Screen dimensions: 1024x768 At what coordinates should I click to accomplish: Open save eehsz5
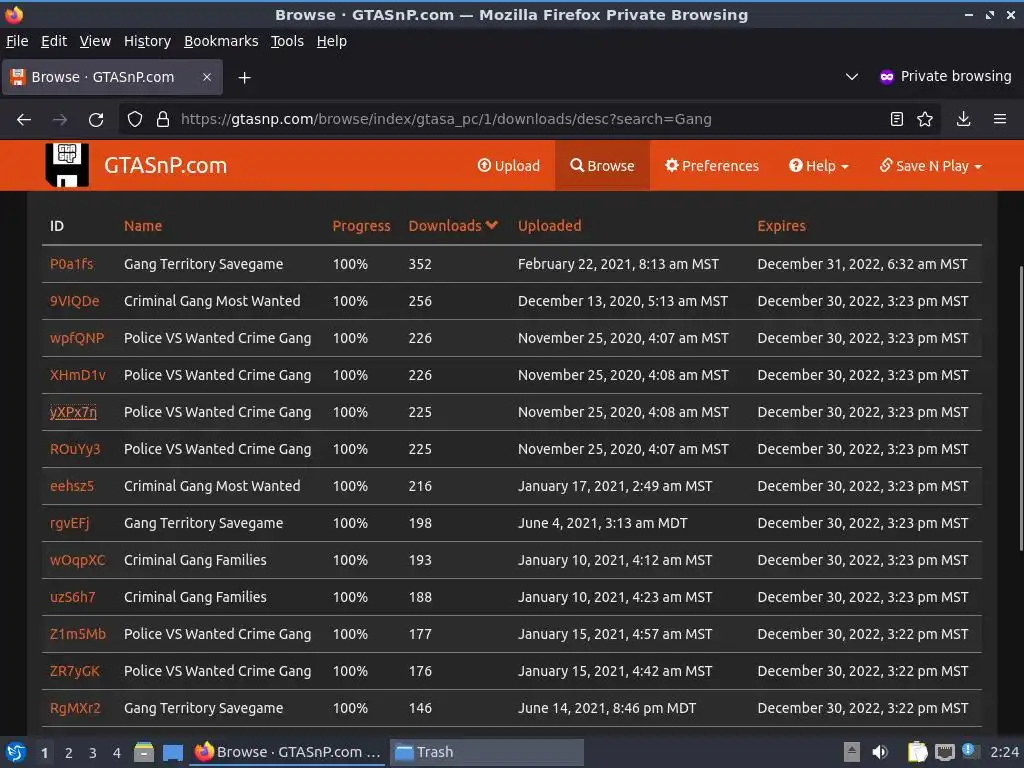tap(72, 486)
